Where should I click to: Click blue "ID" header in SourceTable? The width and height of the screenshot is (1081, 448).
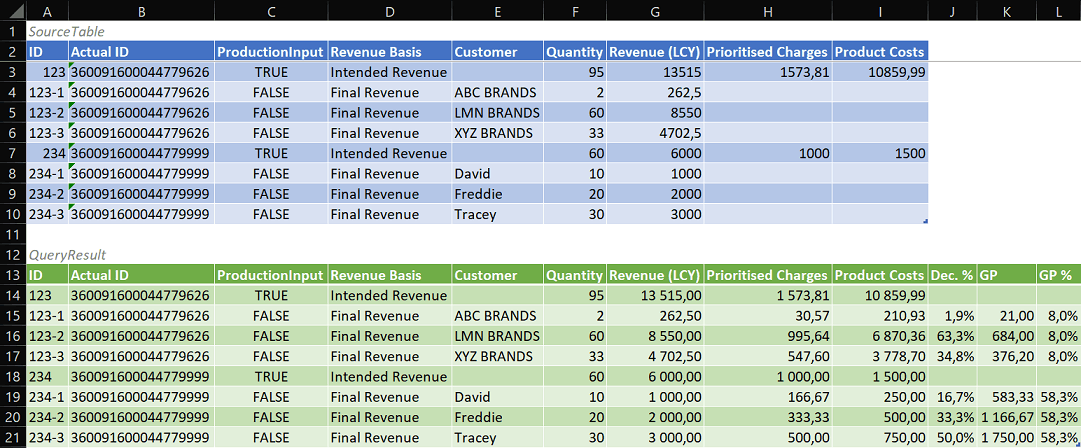[x=47, y=52]
